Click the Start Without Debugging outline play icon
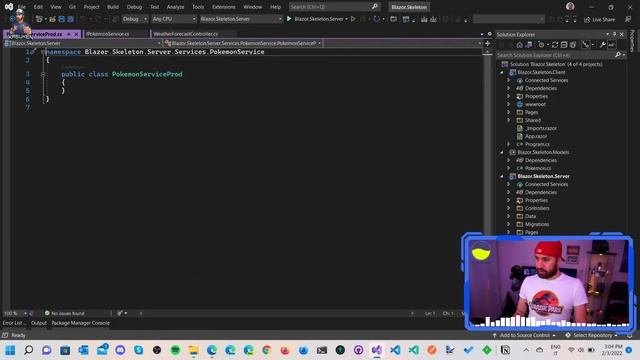Screen dimensions: 640x360 (x=353, y=19)
